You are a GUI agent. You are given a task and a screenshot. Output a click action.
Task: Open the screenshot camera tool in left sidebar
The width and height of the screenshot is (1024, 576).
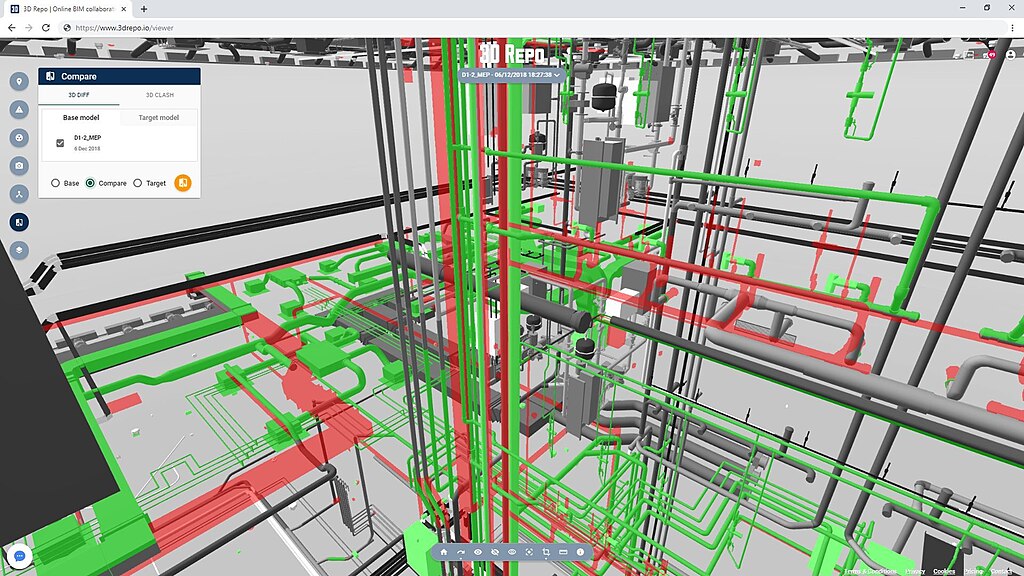(18, 166)
